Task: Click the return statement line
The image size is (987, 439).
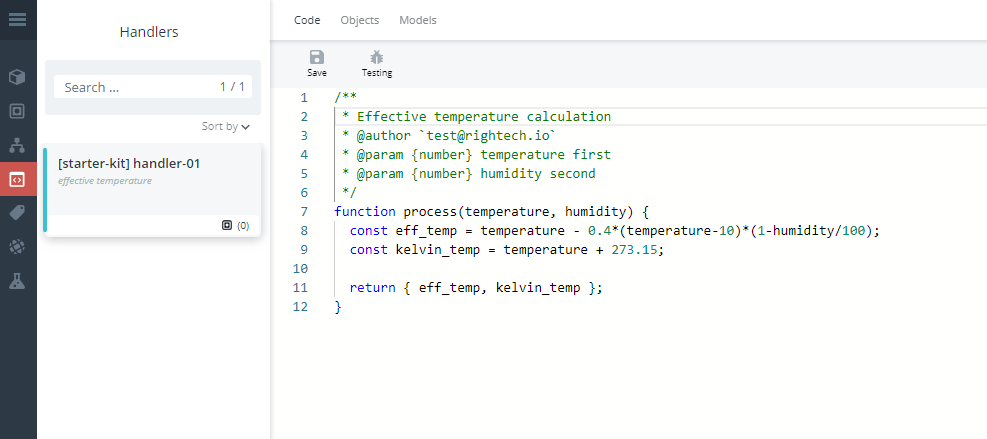Action: [x=477, y=288]
